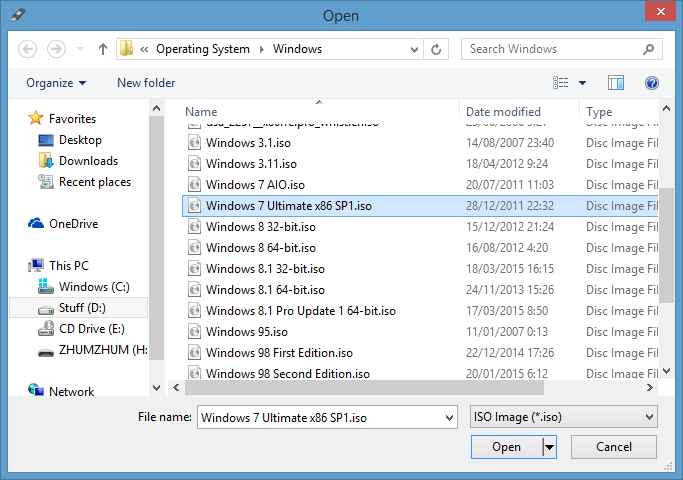Select Operating System in the breadcrumb path
Image resolution: width=683 pixels, height=480 pixels.
pos(203,49)
